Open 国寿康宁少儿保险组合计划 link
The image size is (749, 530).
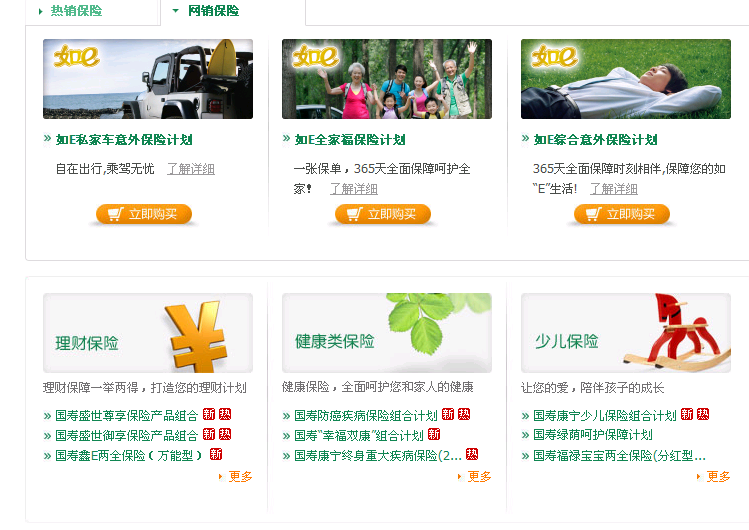605,416
